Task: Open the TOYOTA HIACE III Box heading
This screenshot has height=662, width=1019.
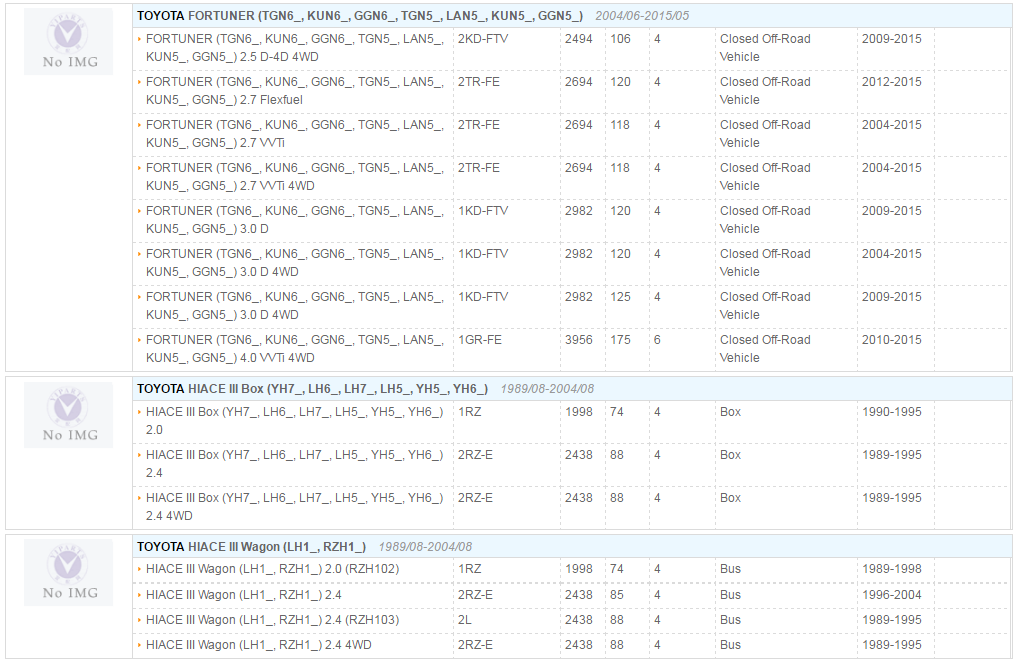Action: [x=312, y=388]
